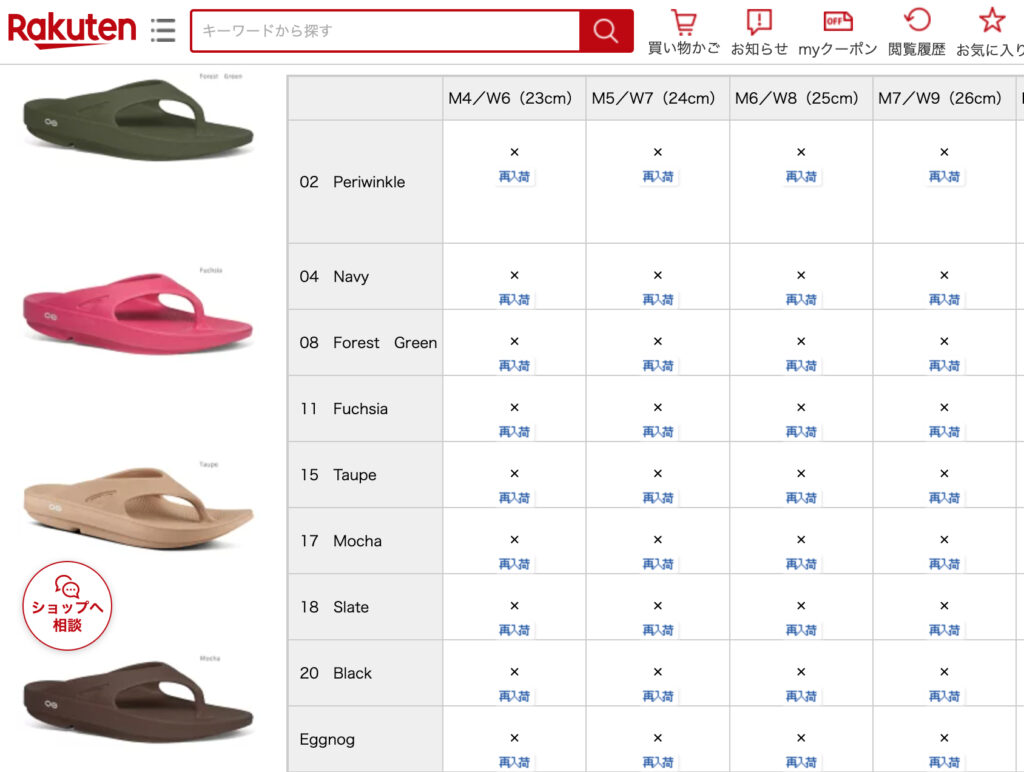Click 再入荷 for Slate M4/W6 (23cm)
The width and height of the screenshot is (1024, 772).
(x=515, y=630)
